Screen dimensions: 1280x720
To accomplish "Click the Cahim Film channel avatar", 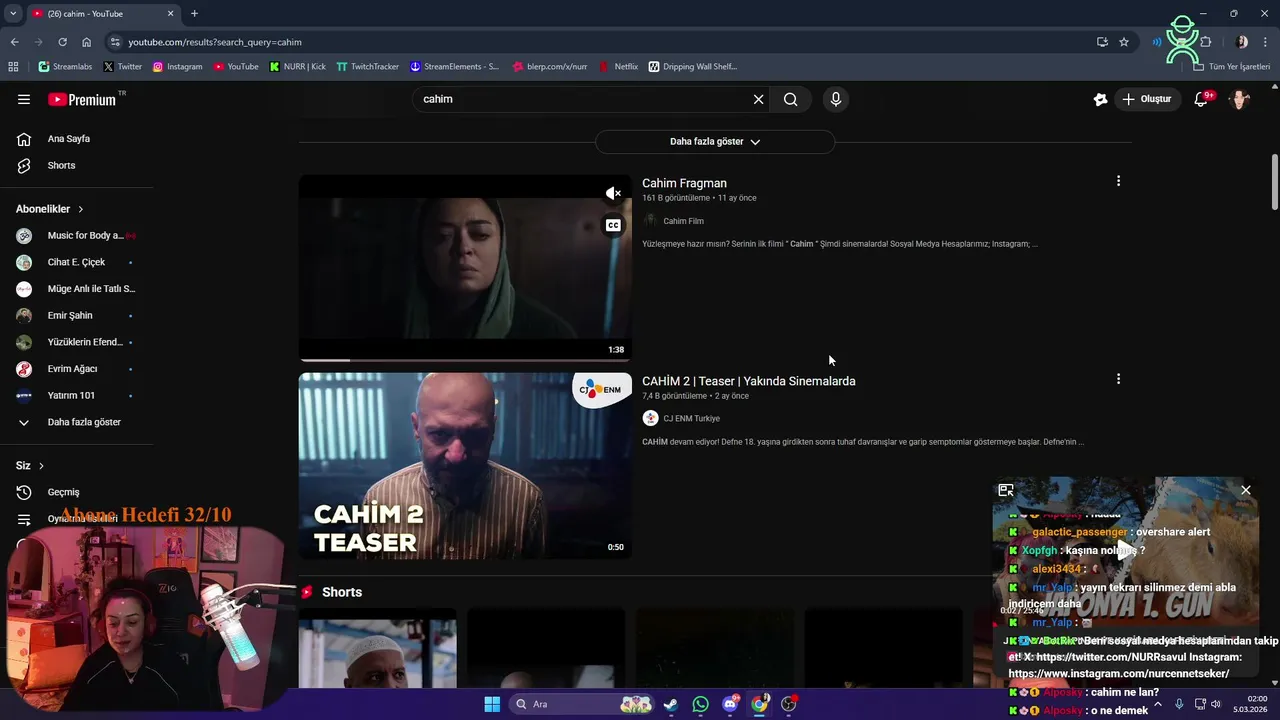I will click(x=650, y=221).
